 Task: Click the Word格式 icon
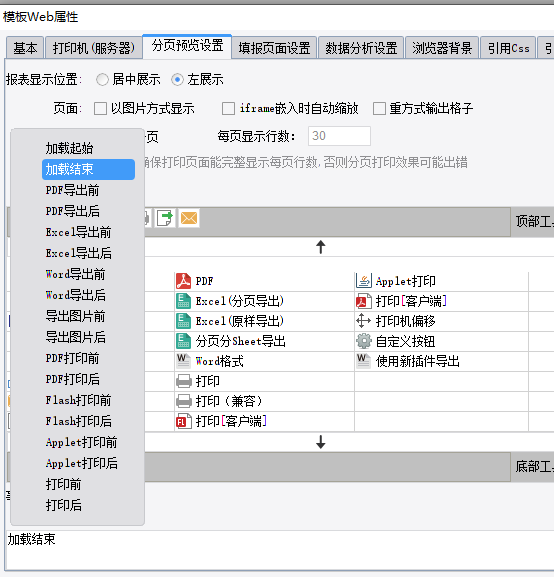click(183, 361)
